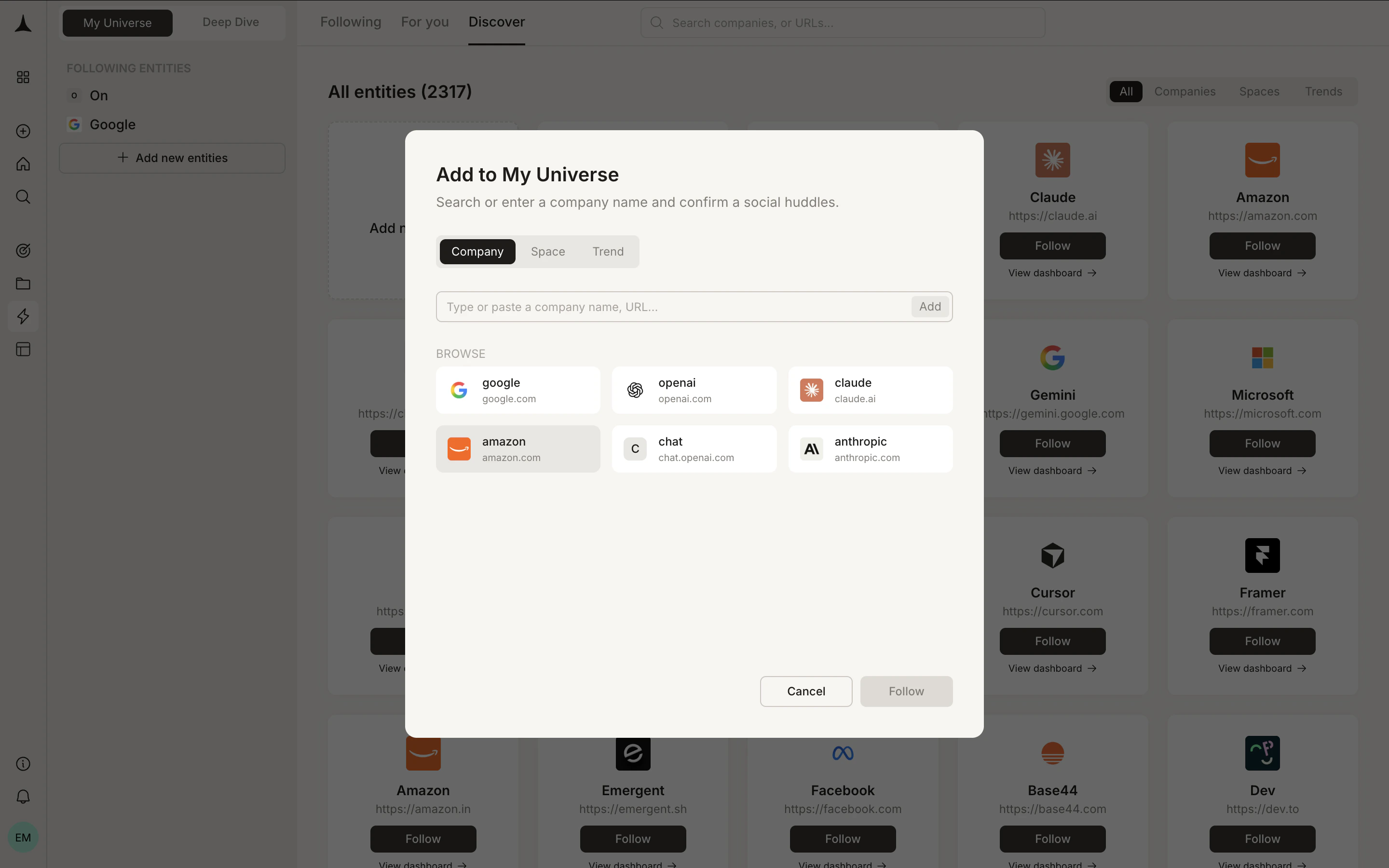
Task: Click the target icon in sidebar
Action: click(x=23, y=251)
